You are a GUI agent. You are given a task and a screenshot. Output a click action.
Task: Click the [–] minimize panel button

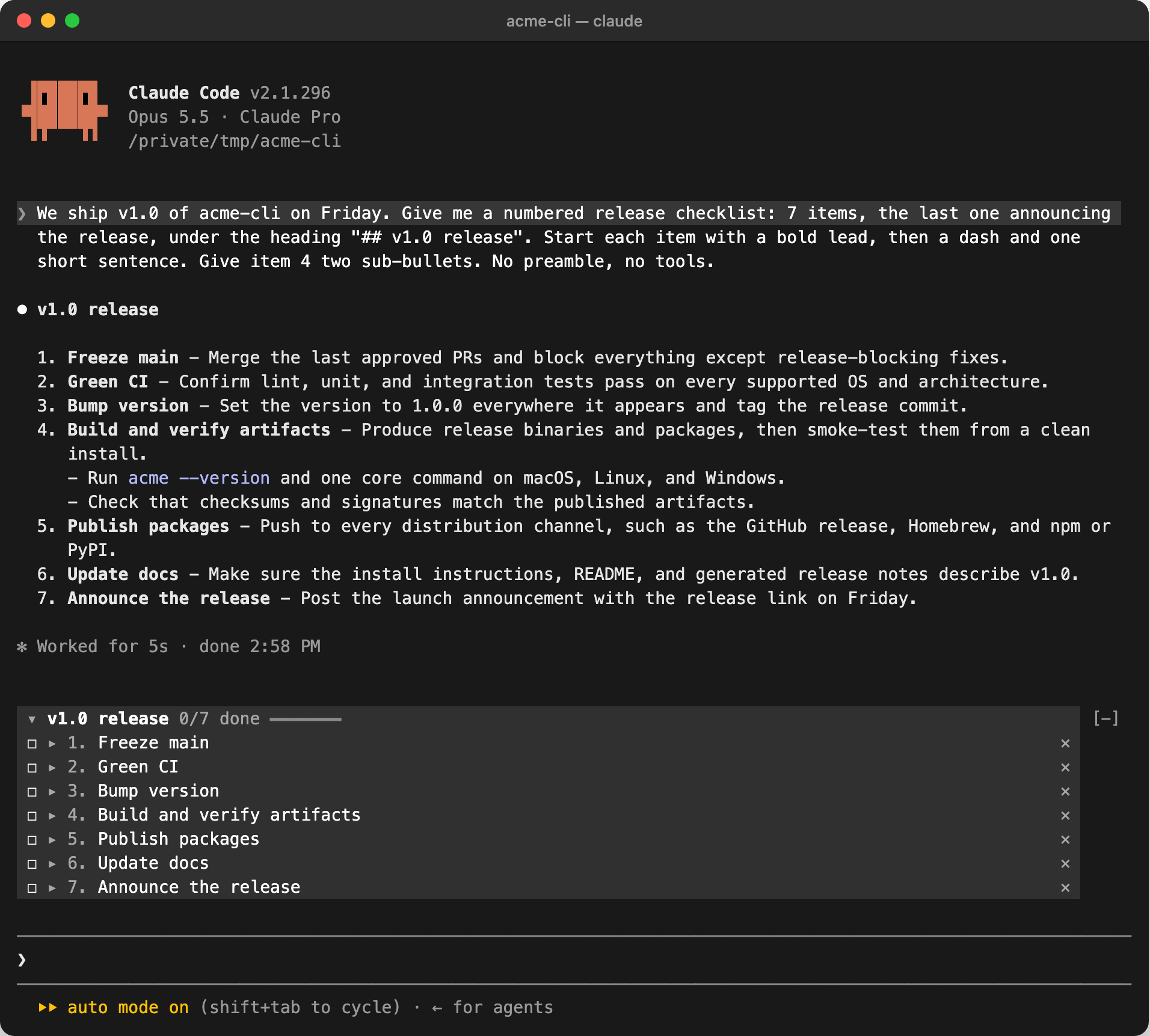[x=1105, y=718]
